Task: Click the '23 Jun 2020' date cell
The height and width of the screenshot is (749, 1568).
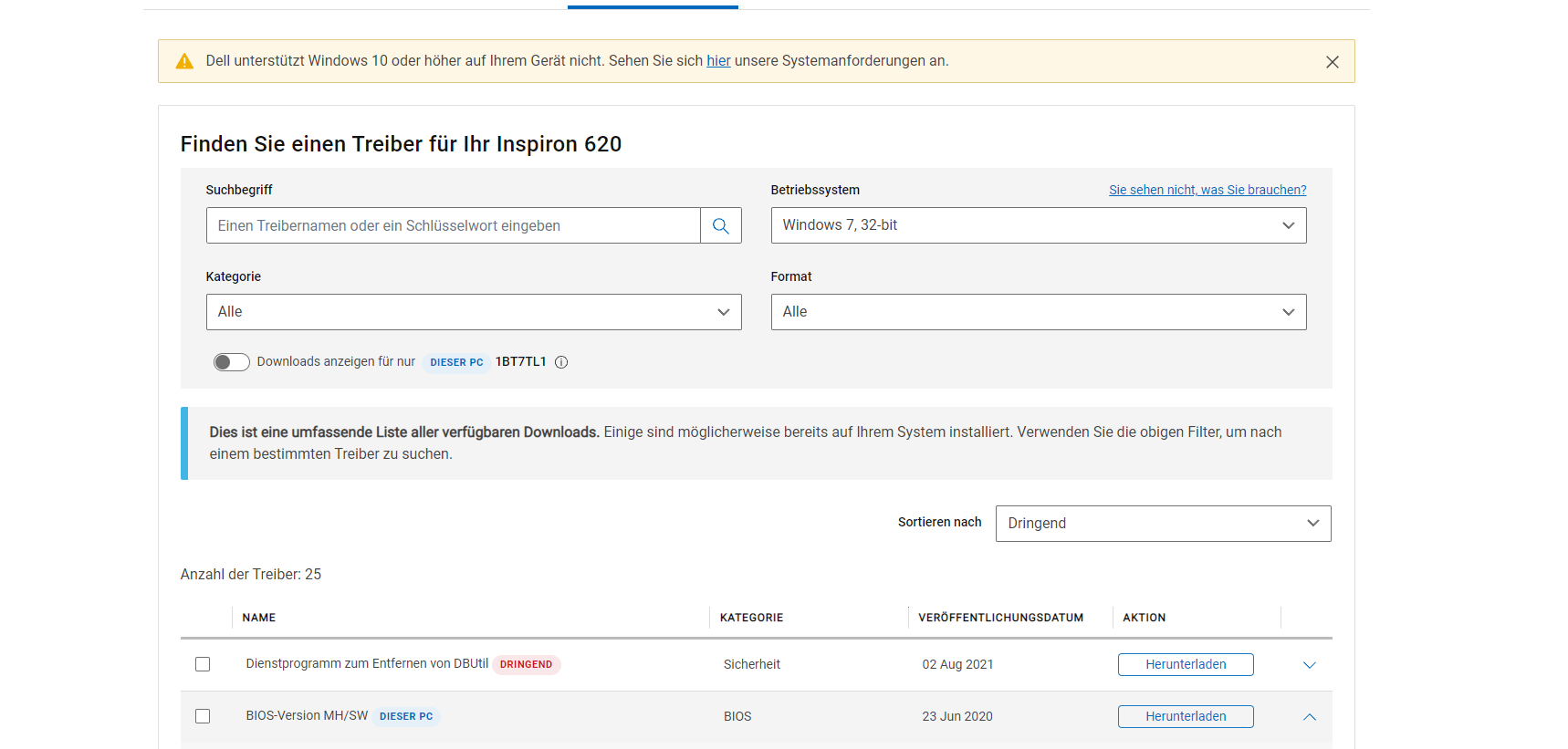Action: (957, 716)
